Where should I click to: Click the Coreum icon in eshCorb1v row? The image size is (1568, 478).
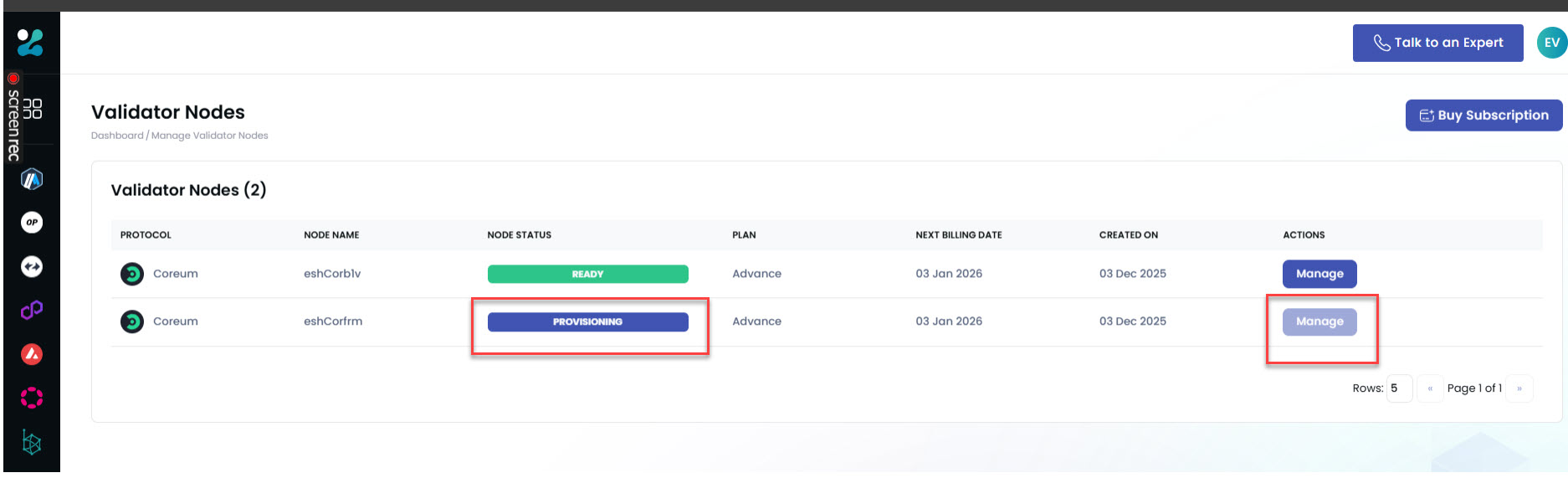tap(132, 274)
